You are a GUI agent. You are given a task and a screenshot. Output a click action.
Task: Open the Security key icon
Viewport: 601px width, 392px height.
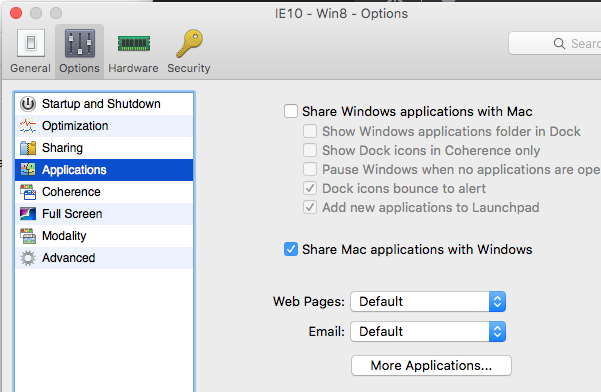click(189, 43)
